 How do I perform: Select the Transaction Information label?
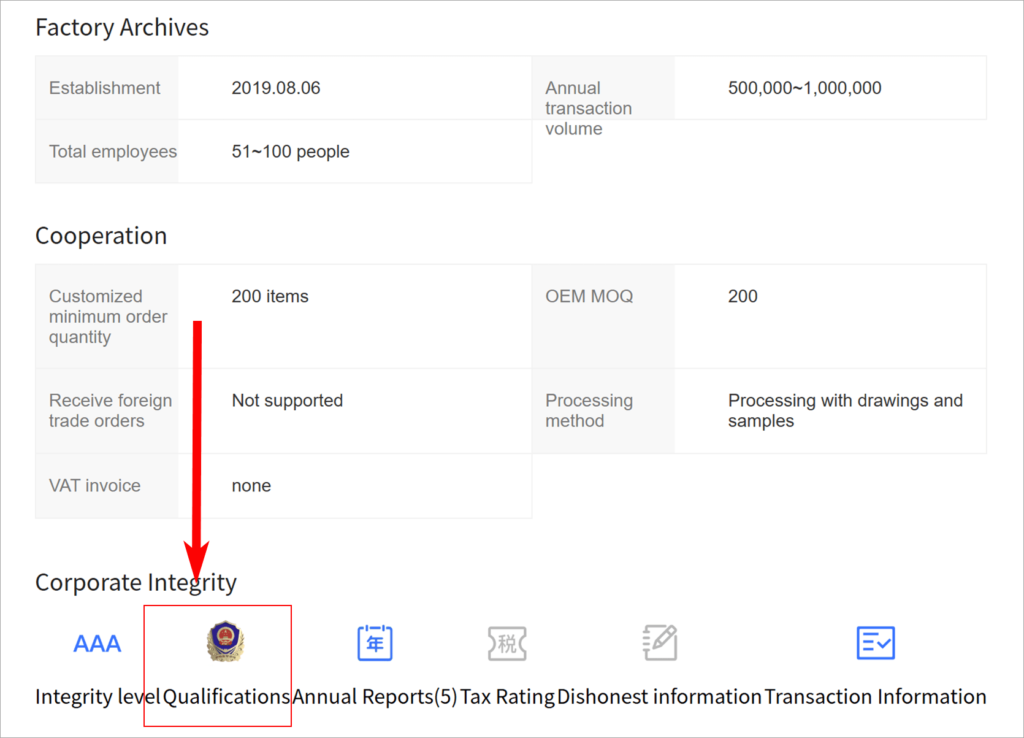(x=875, y=696)
